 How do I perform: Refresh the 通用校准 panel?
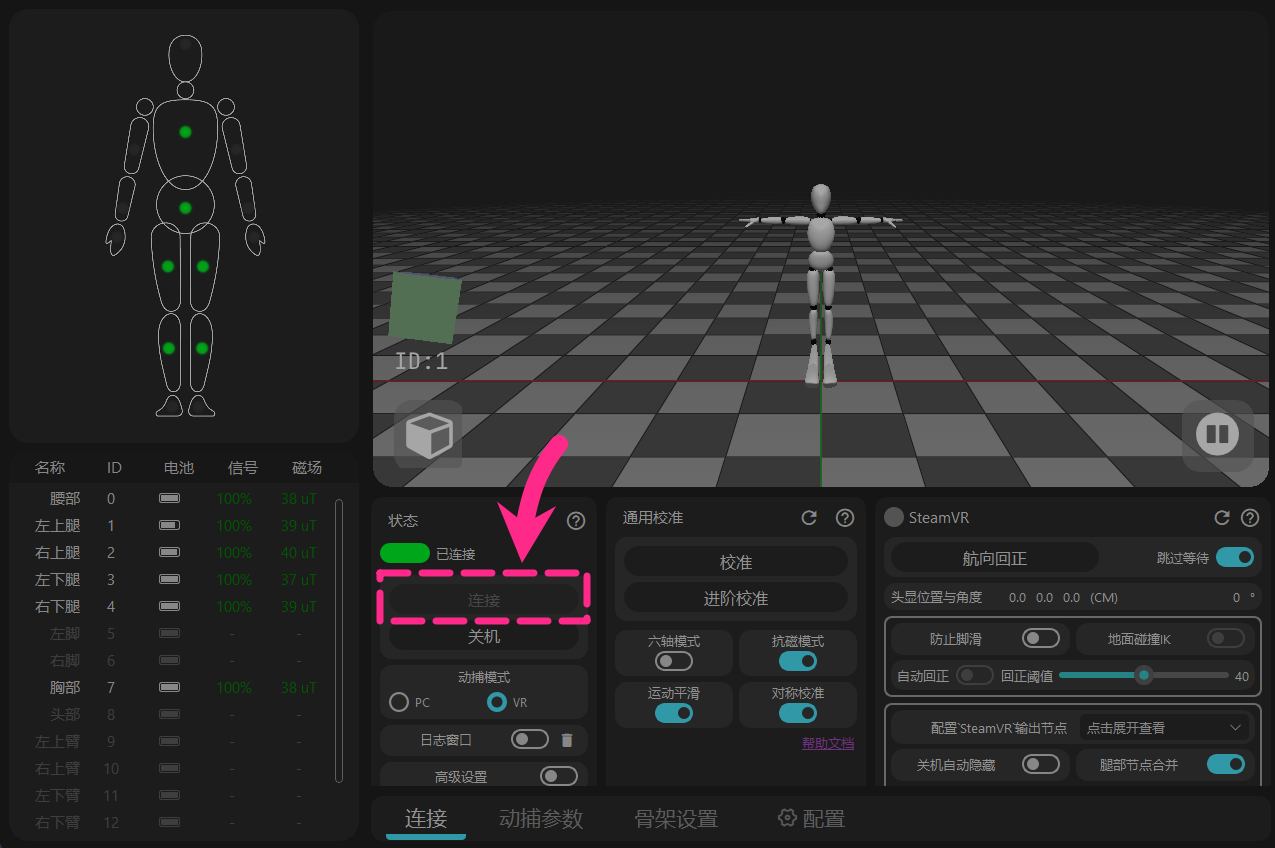(809, 518)
